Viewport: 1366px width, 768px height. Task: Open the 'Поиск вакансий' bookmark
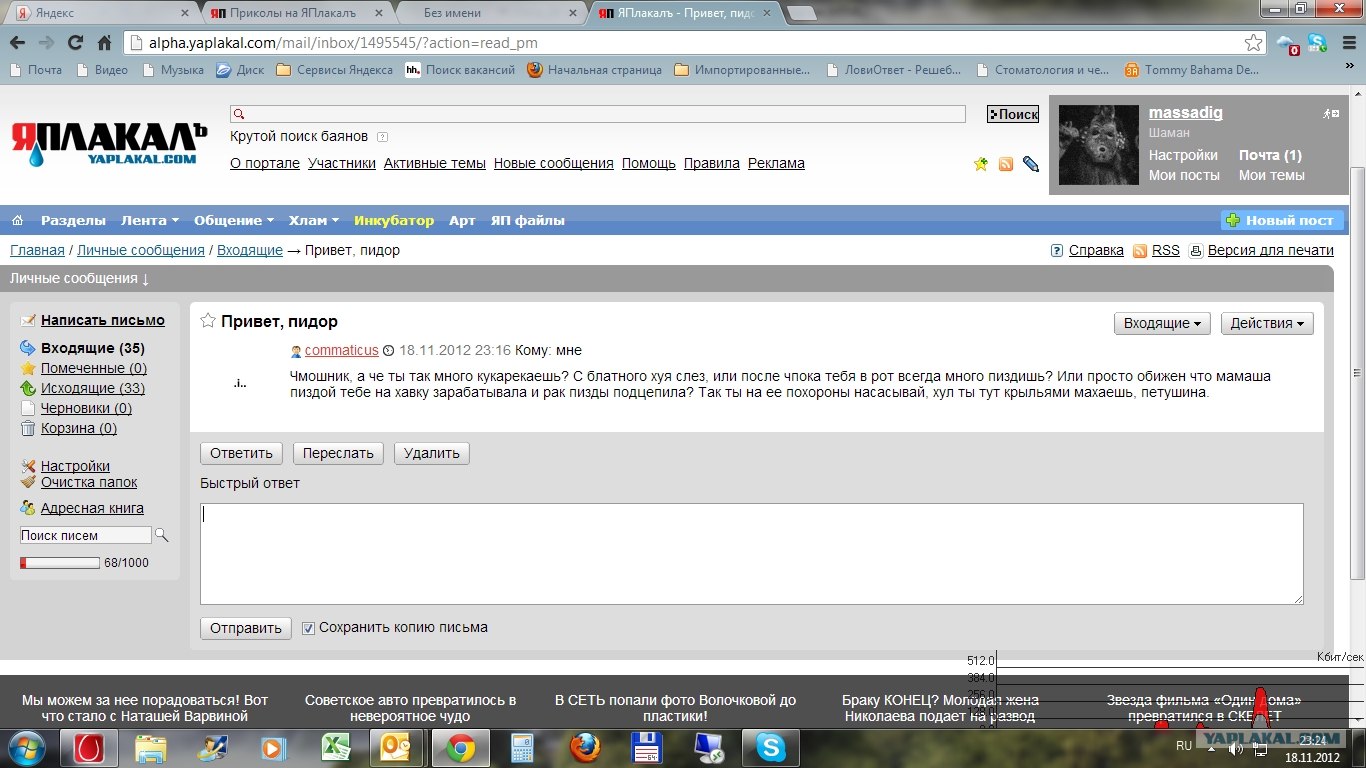(x=460, y=70)
